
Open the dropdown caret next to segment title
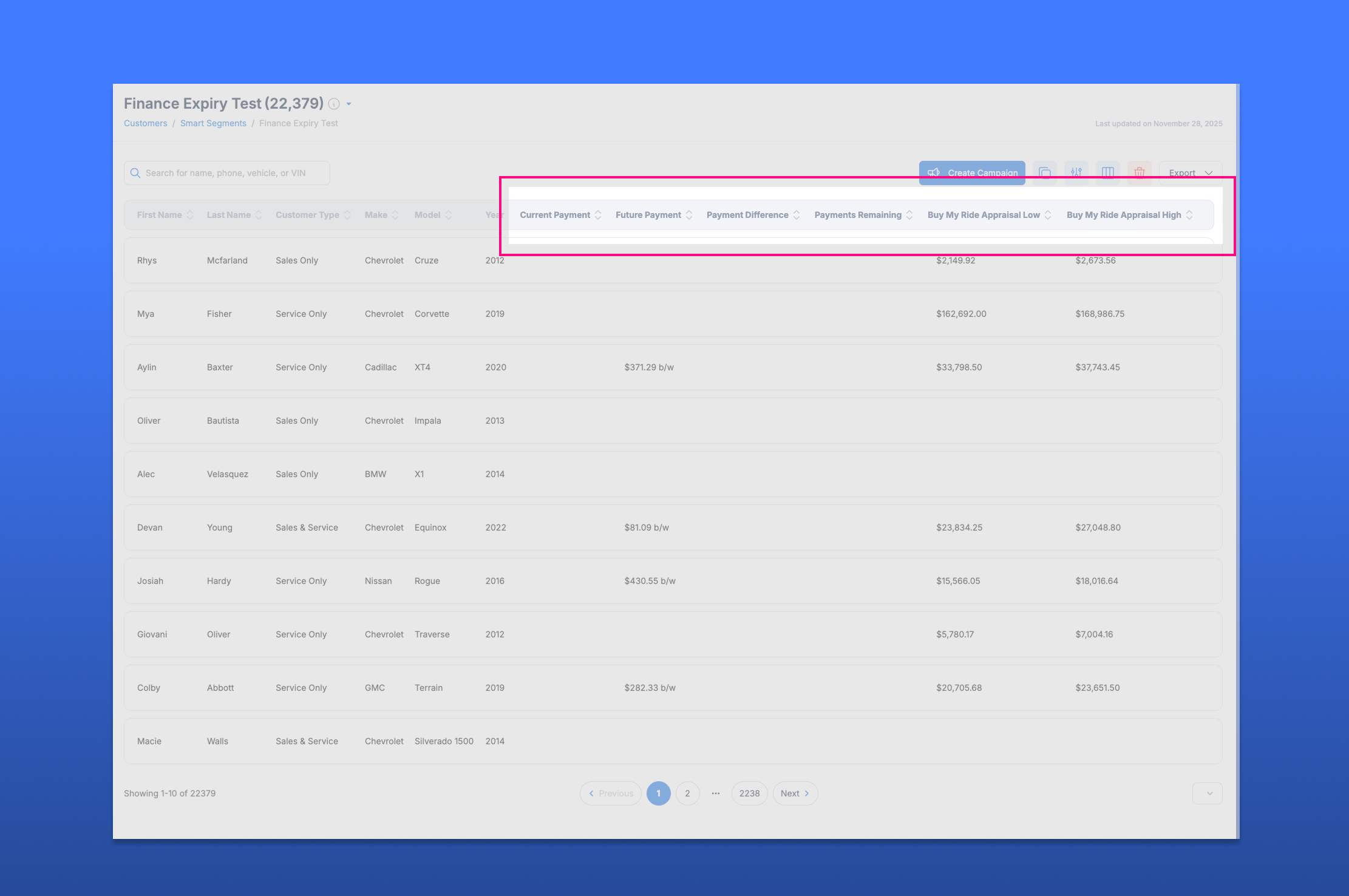[x=349, y=104]
